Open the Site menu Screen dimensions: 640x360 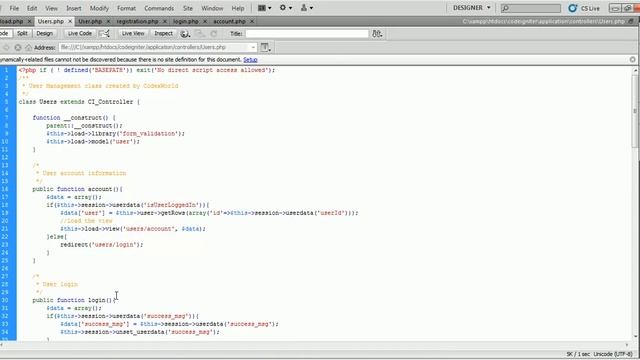click(188, 8)
